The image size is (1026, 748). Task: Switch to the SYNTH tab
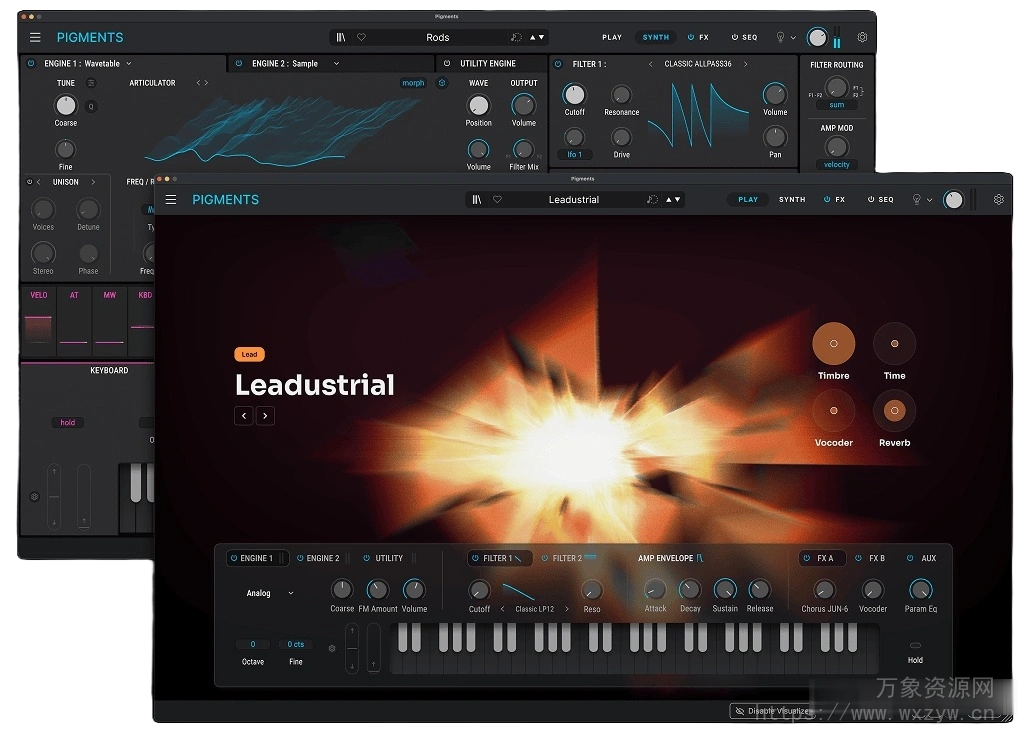click(x=792, y=199)
